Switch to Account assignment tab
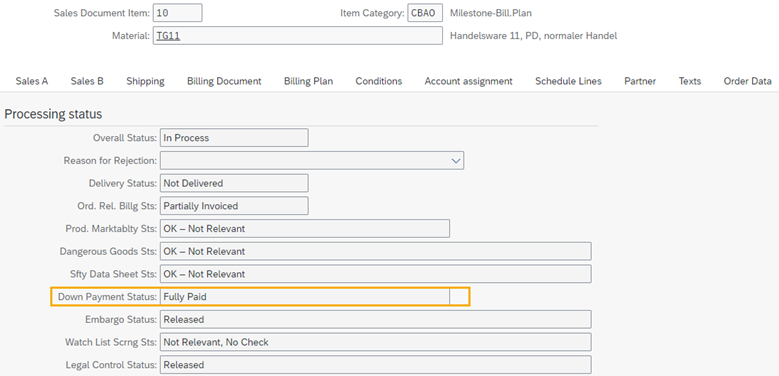Image resolution: width=779 pixels, height=376 pixels. point(468,81)
